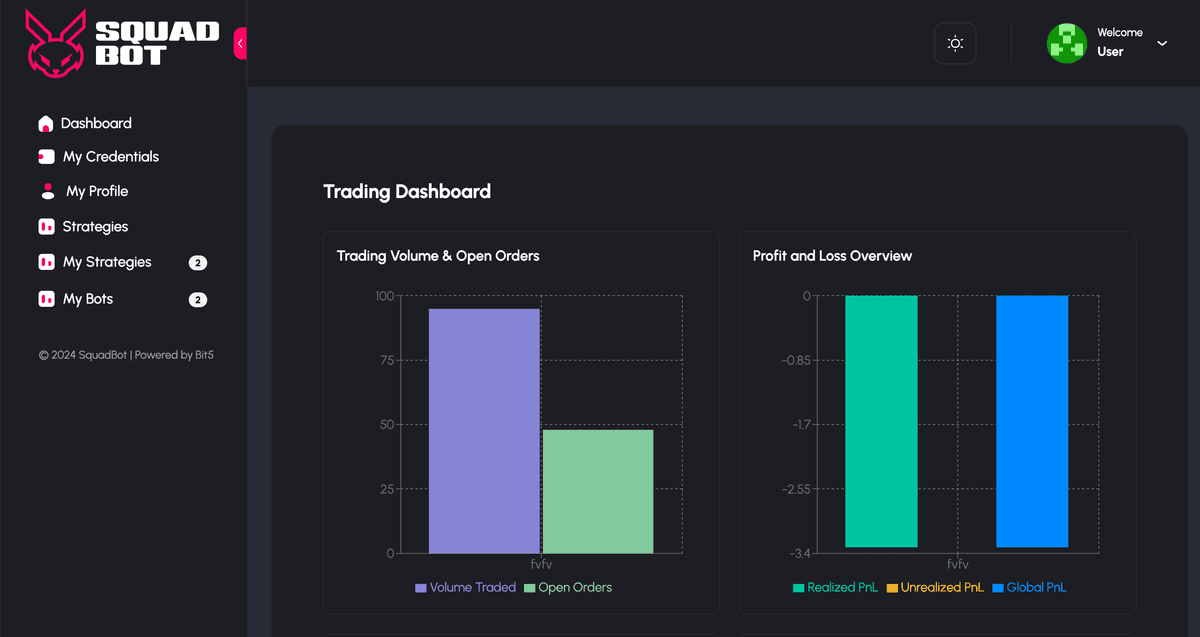The image size is (1200, 637).
Task: Click the SquadBot rabbit logo
Action: point(55,42)
